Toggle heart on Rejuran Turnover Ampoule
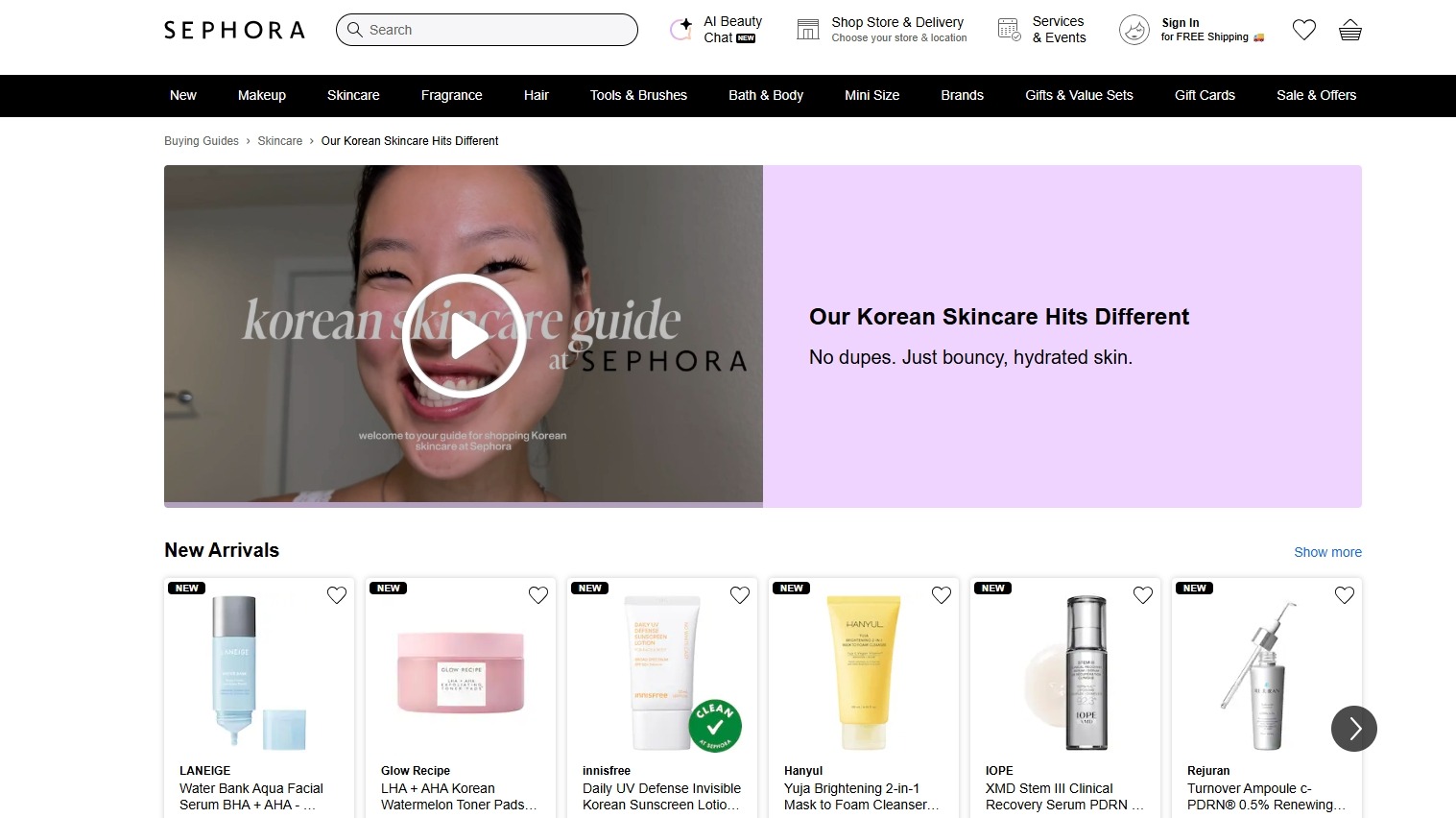 tap(1345, 595)
